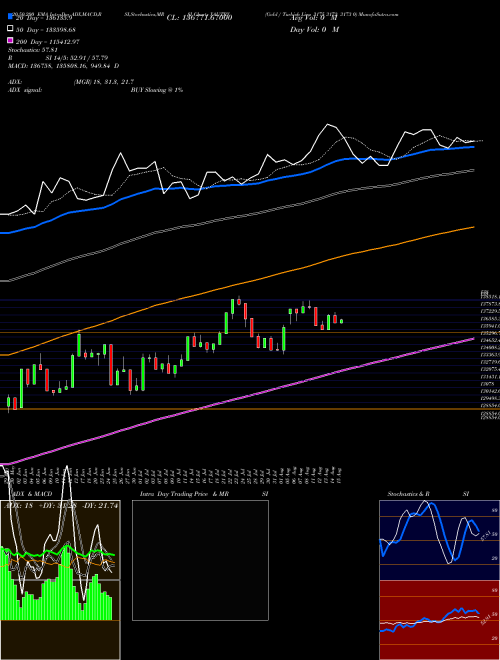Screen dimensions: 500x660
Task: Click the BUY Slowing signal text
Action: (157, 90)
